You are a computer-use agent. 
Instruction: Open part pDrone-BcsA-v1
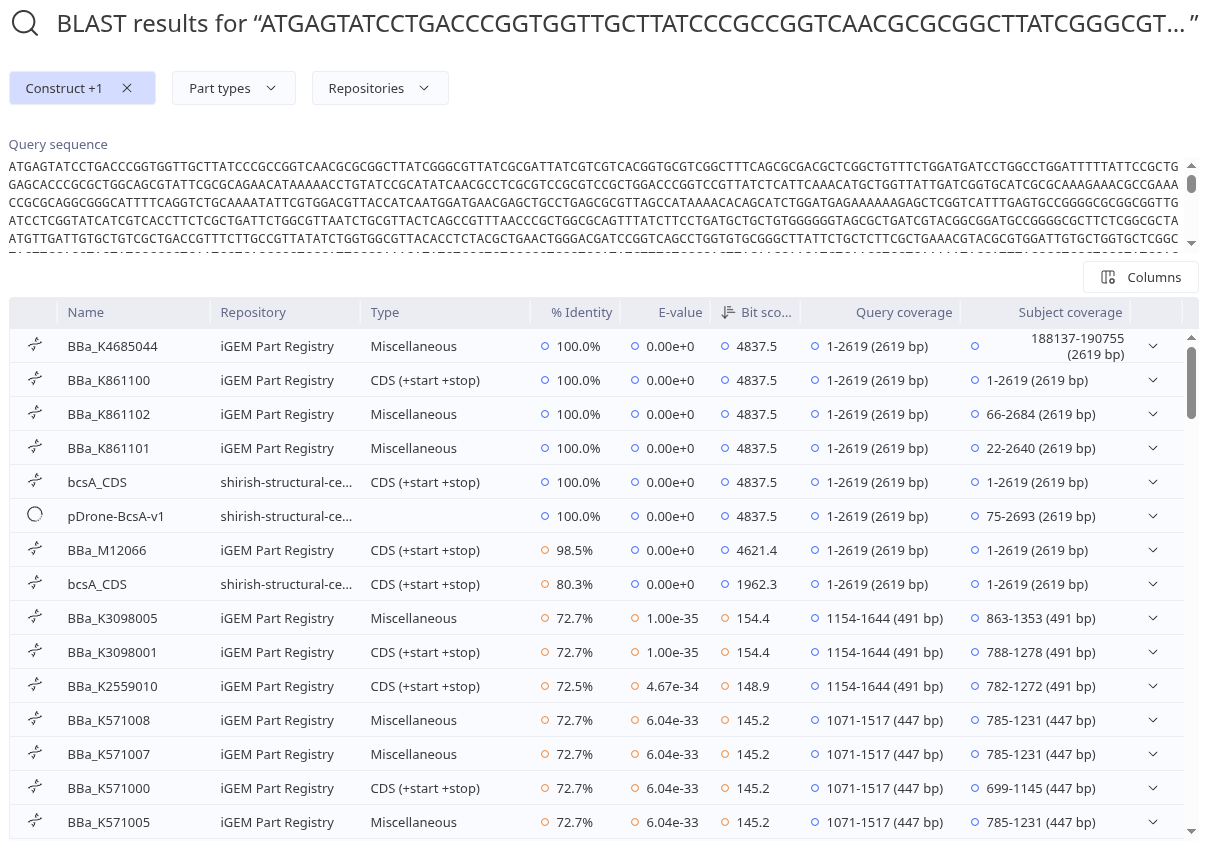click(x=116, y=516)
